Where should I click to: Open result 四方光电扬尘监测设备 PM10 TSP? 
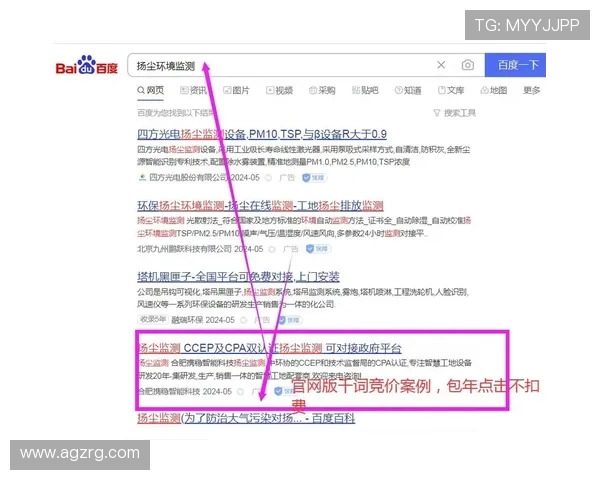point(262,134)
